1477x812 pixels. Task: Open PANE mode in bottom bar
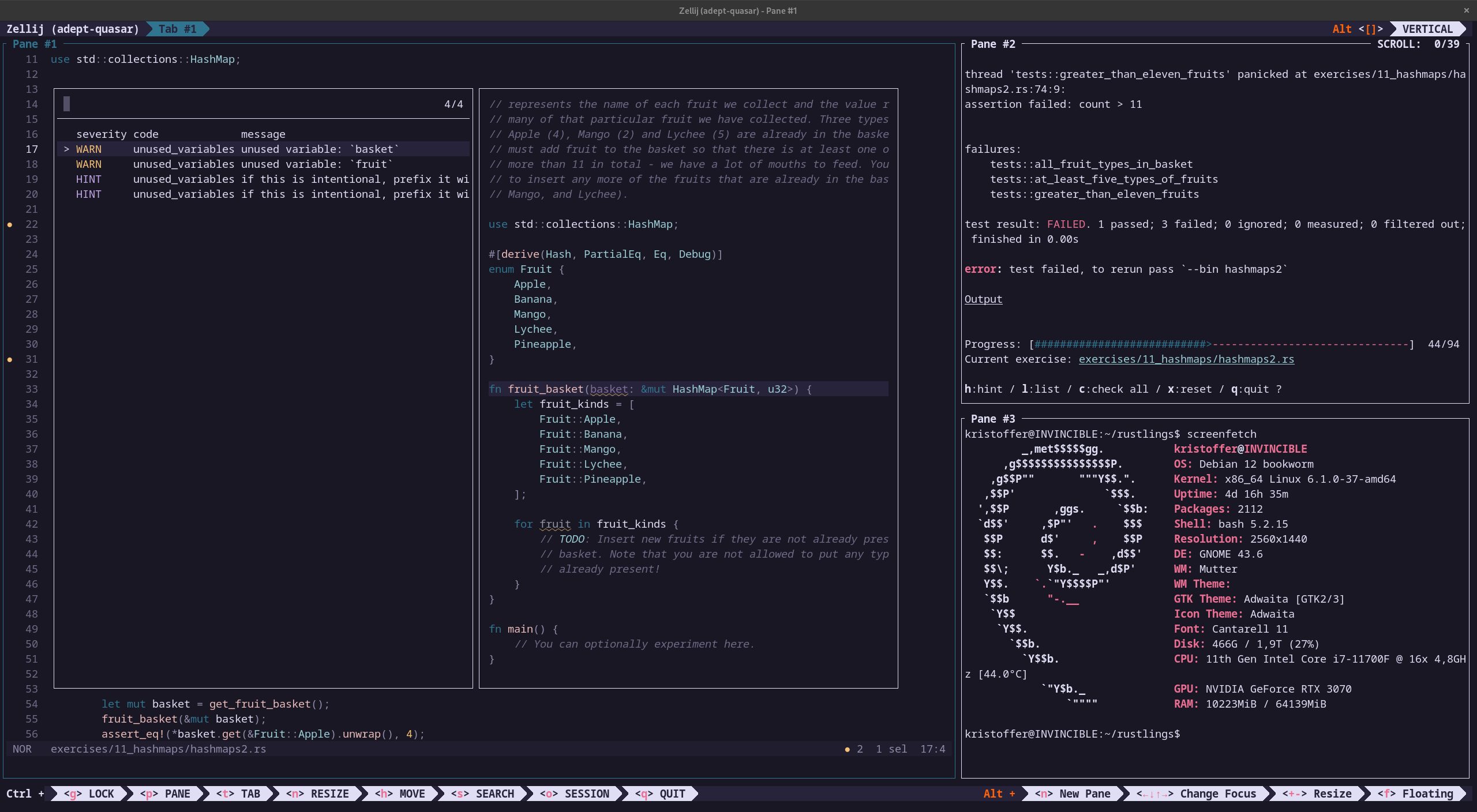click(x=165, y=794)
